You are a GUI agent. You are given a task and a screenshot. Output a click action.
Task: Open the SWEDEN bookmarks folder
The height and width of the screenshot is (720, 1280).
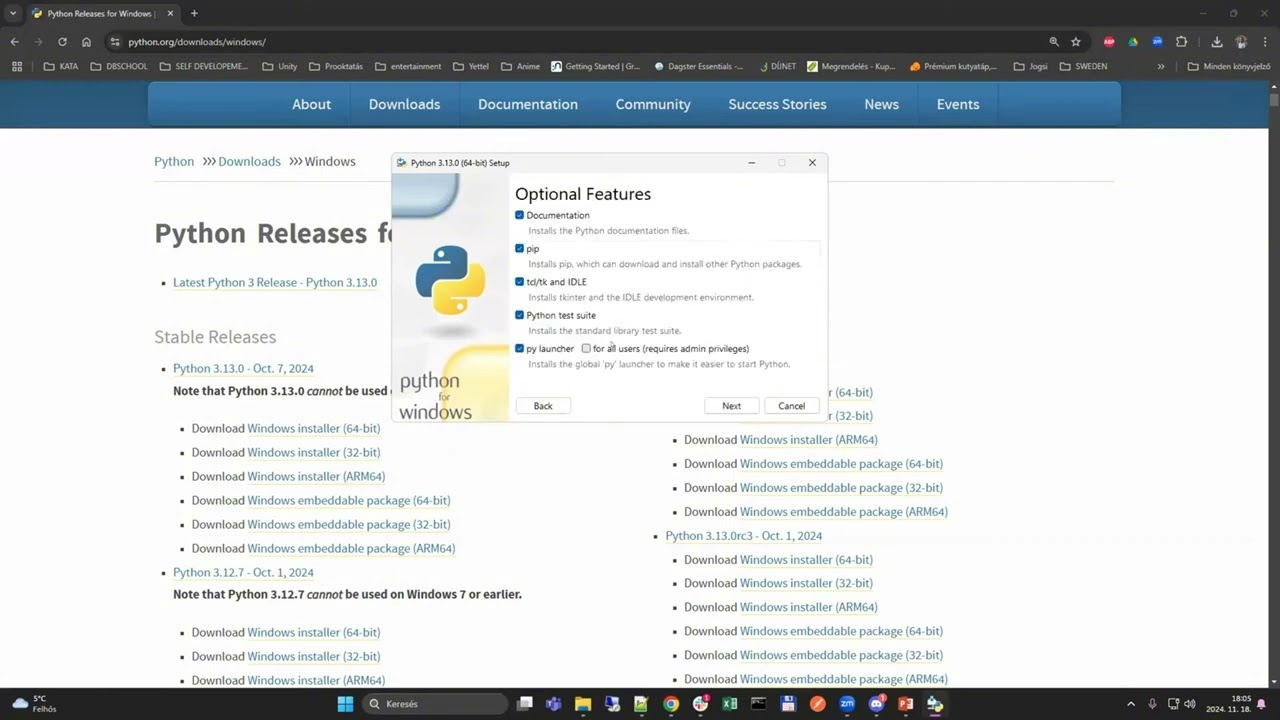(1083, 66)
